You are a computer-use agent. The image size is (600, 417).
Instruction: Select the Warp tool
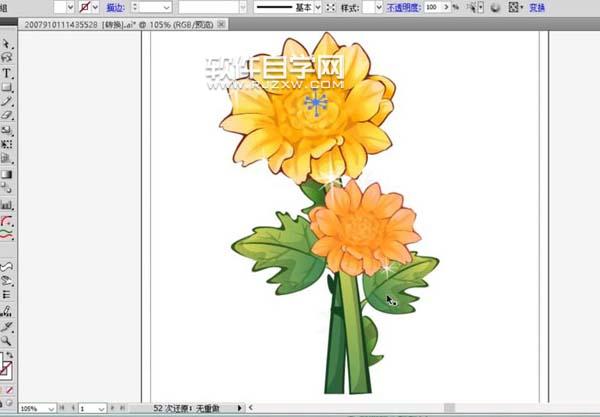pyautogui.click(x=6, y=281)
